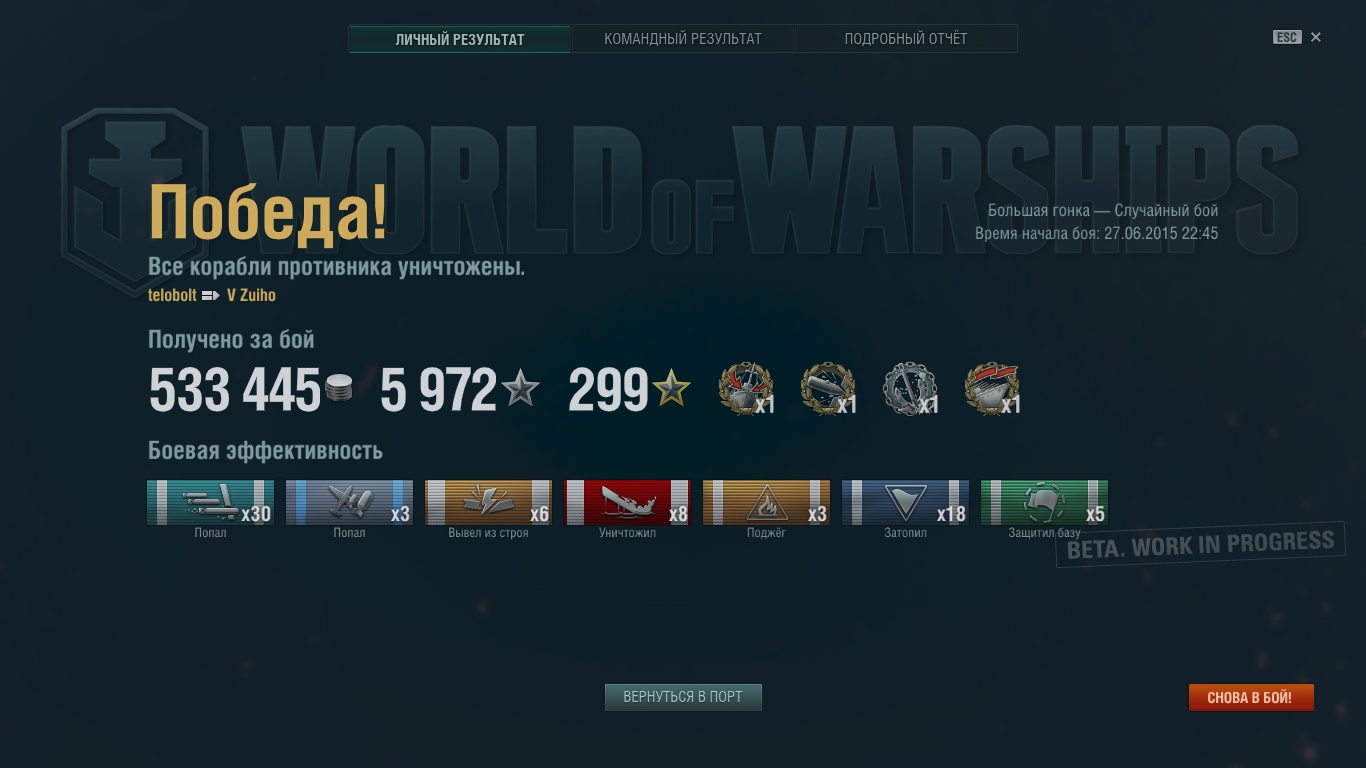Click the first achievement medal
This screenshot has height=768, width=1366.
tap(746, 389)
